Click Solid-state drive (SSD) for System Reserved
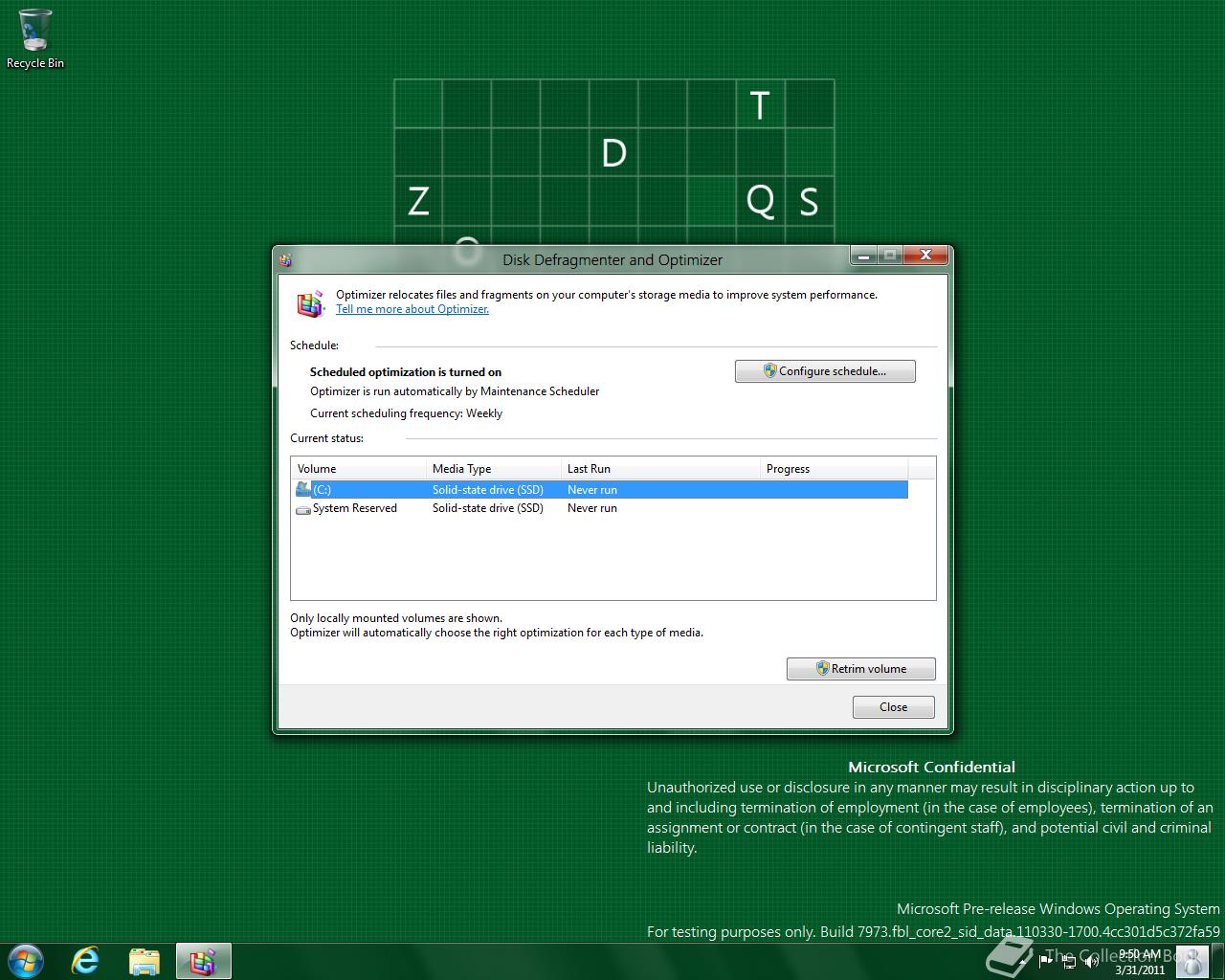Viewport: 1225px width, 980px height. [488, 508]
